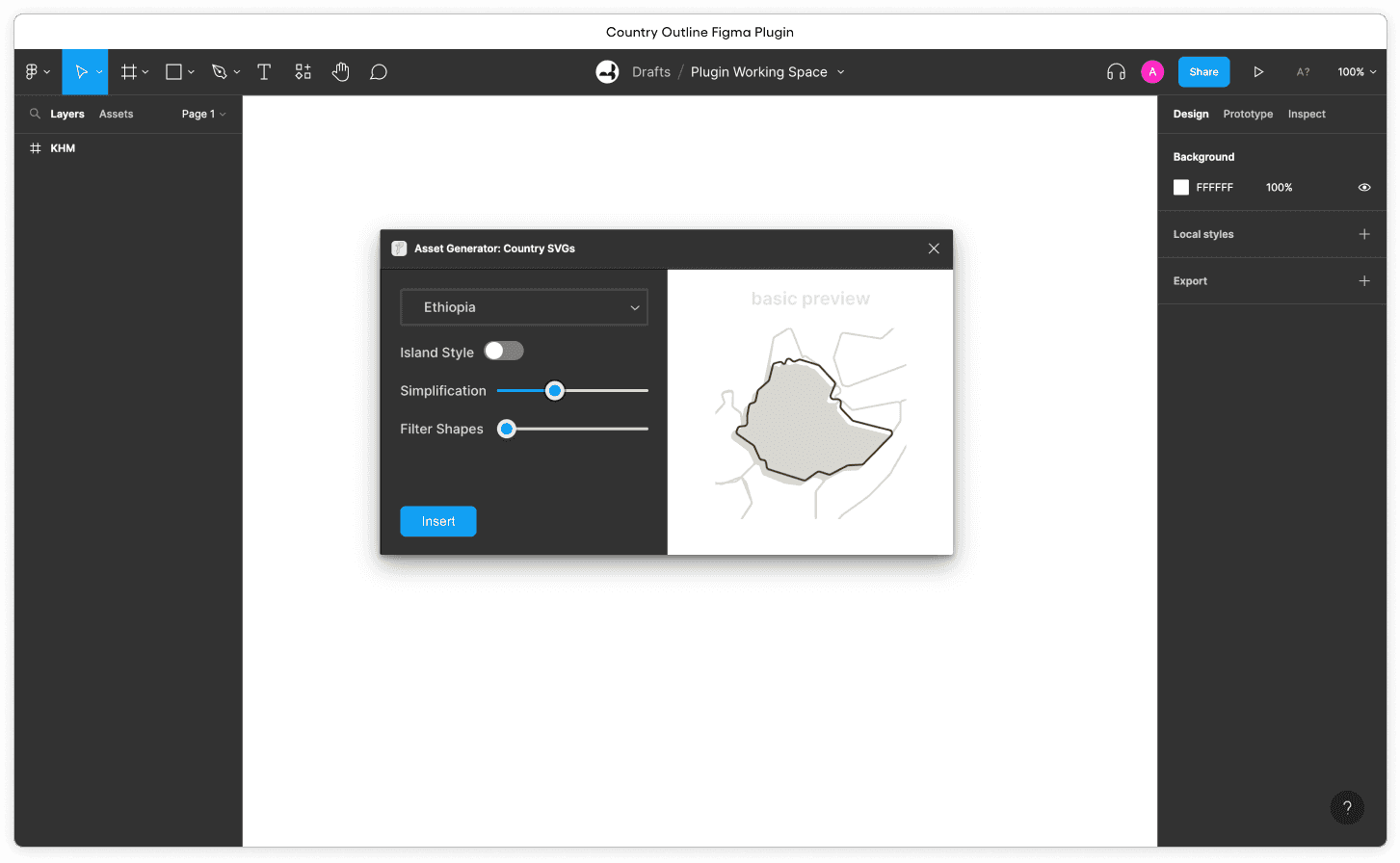Select the Hand tool

(340, 72)
